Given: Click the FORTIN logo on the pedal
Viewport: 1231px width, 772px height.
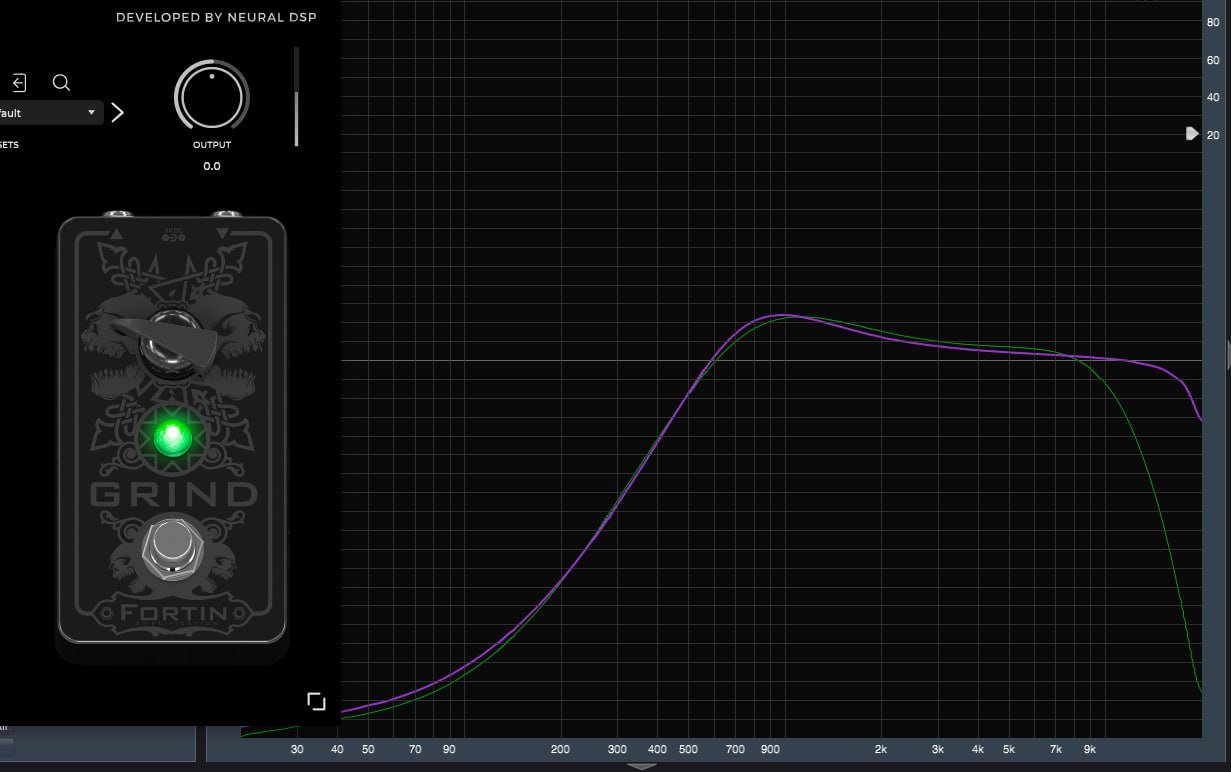Looking at the screenshot, I should (x=174, y=613).
